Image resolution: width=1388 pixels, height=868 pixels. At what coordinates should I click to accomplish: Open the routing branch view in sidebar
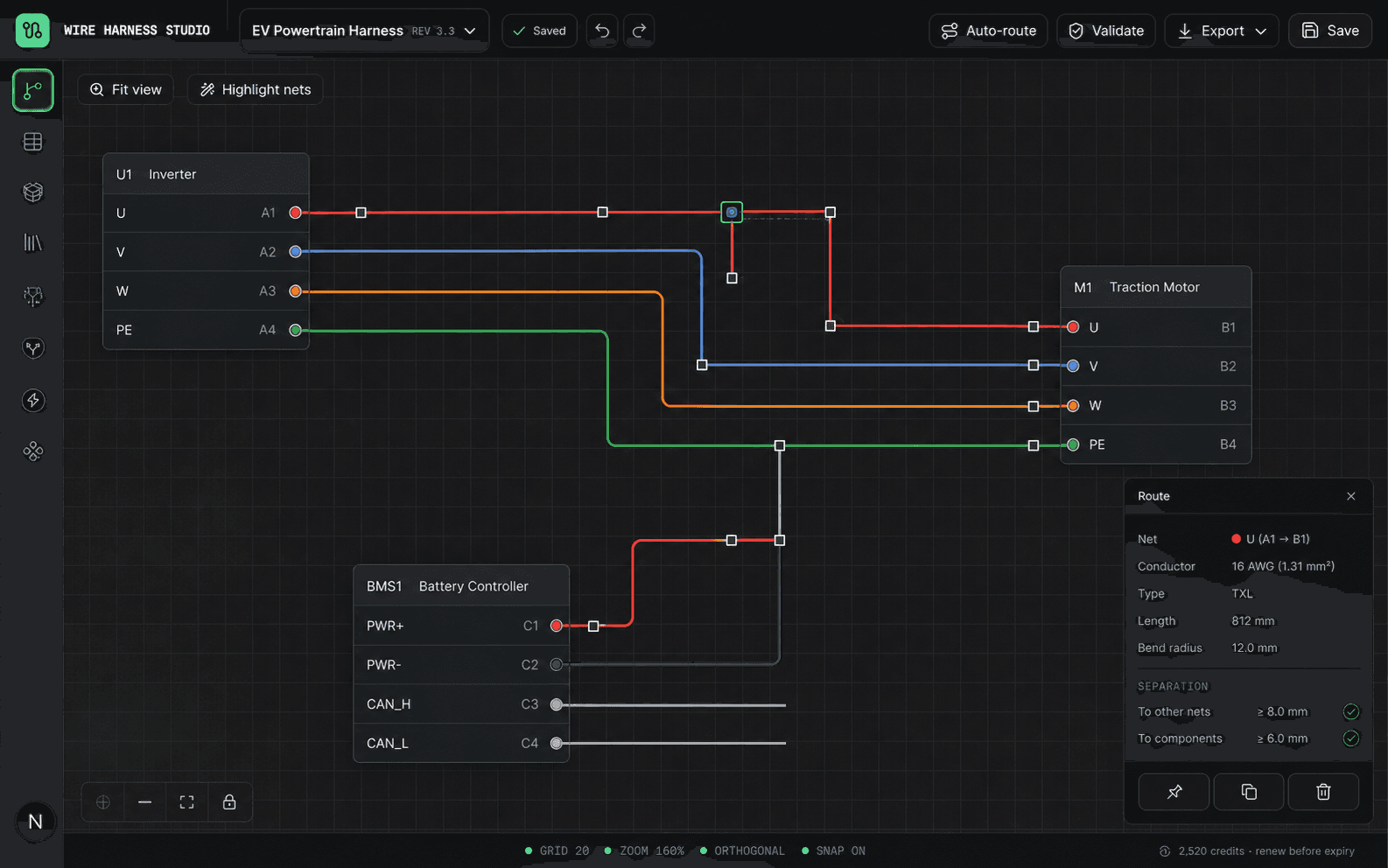(x=33, y=90)
